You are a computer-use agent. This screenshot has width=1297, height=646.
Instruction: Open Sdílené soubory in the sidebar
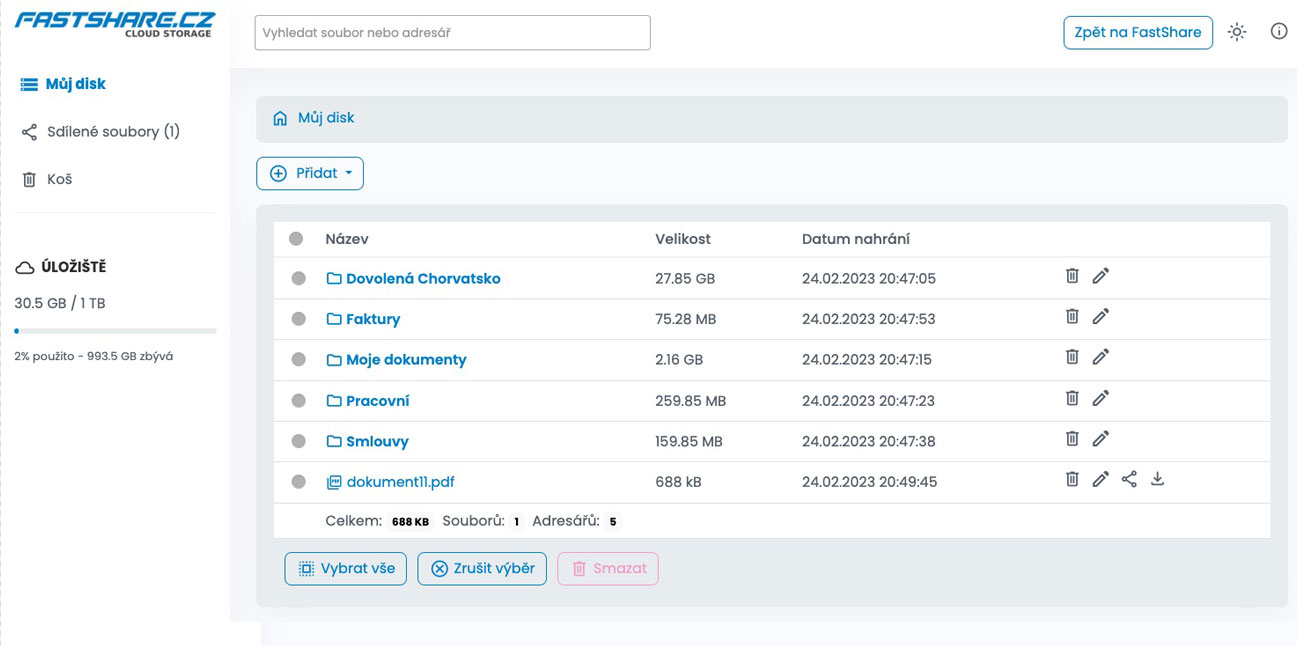point(112,132)
